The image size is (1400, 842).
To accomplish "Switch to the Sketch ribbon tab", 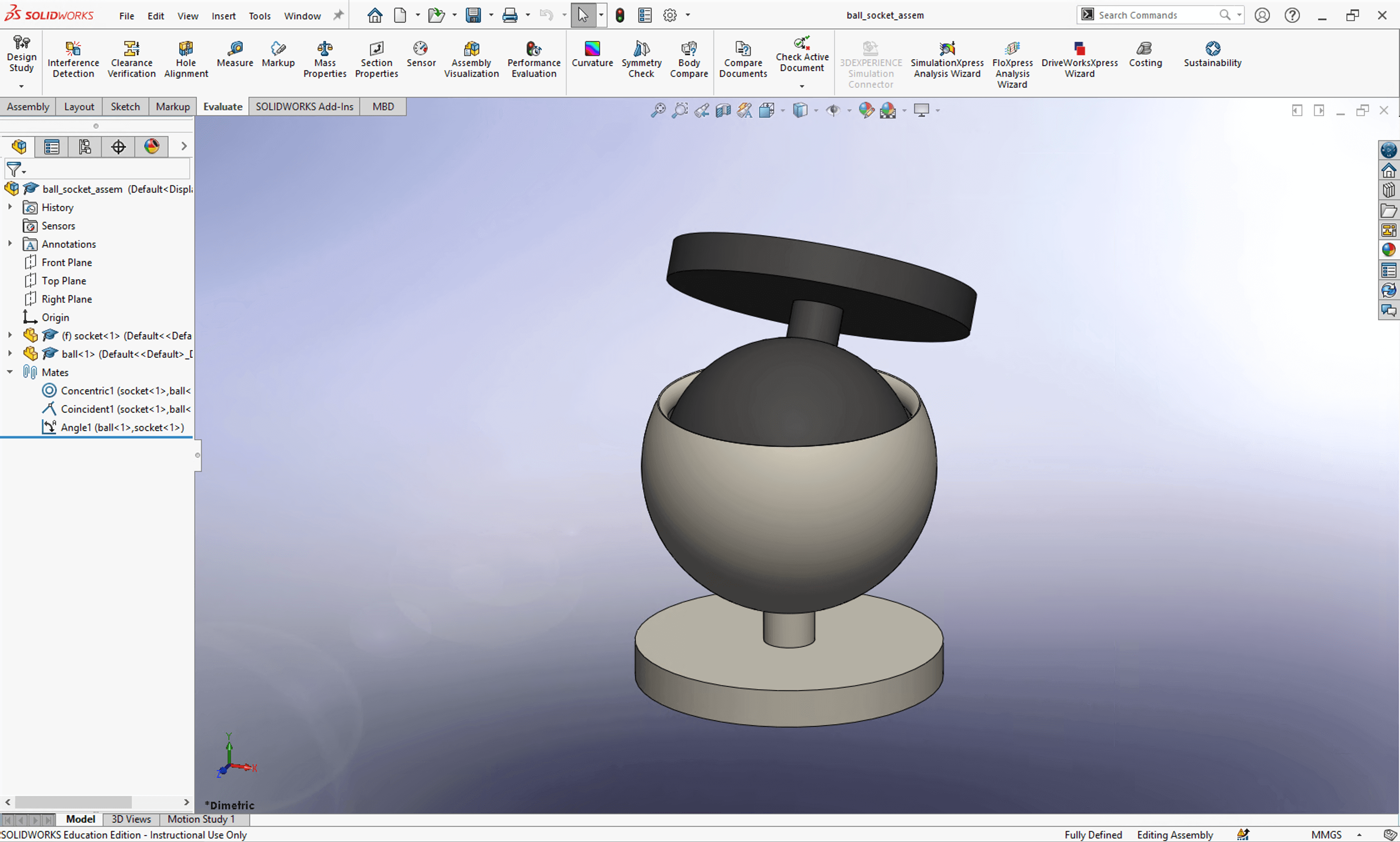I will click(125, 107).
